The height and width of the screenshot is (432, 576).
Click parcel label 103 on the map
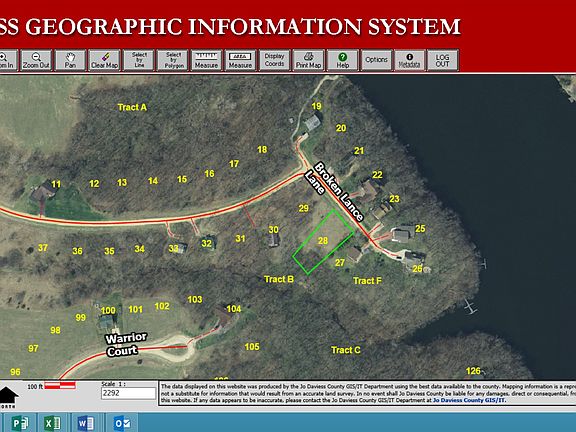195,299
